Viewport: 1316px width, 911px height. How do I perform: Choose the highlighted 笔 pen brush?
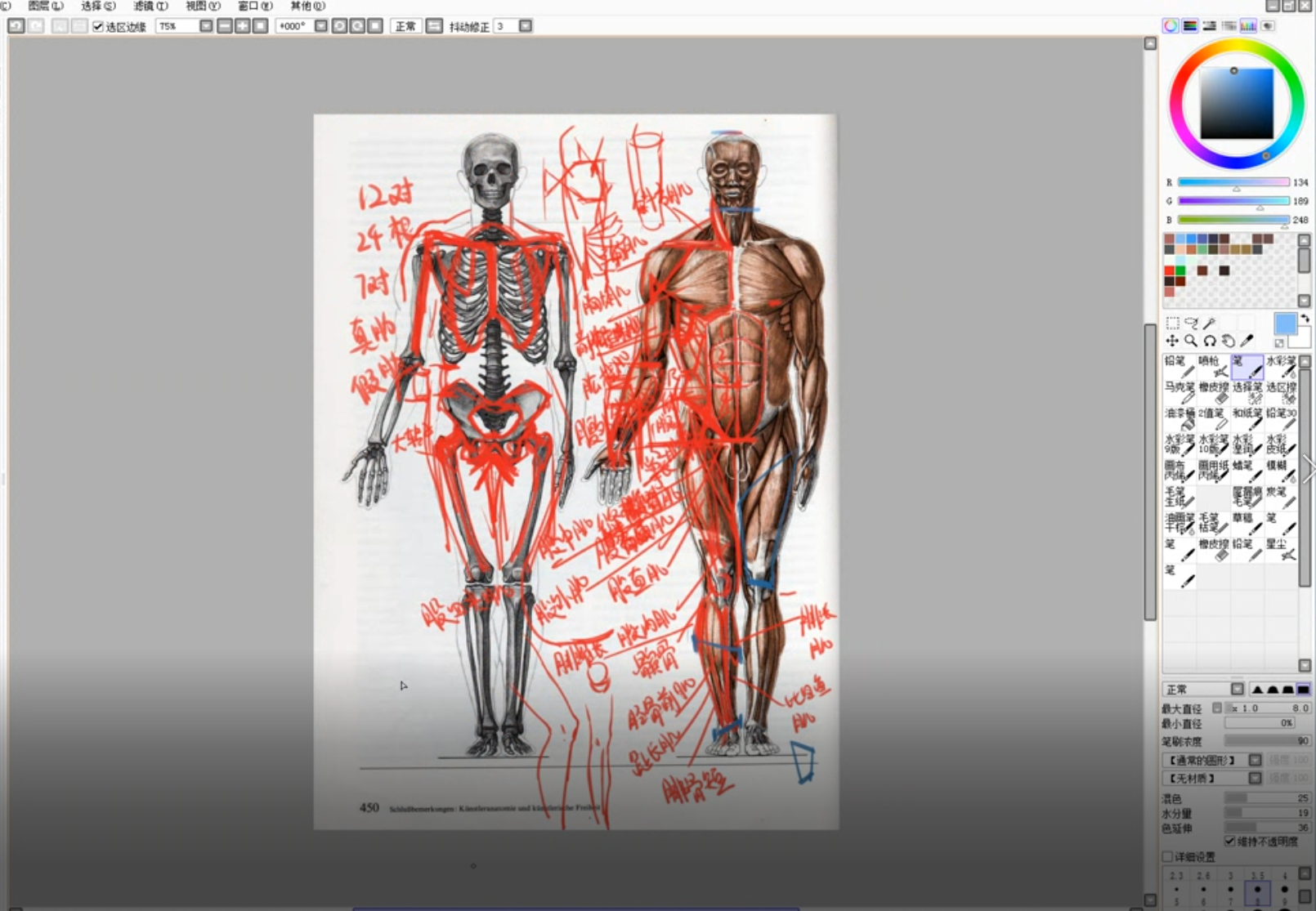coord(1247,366)
